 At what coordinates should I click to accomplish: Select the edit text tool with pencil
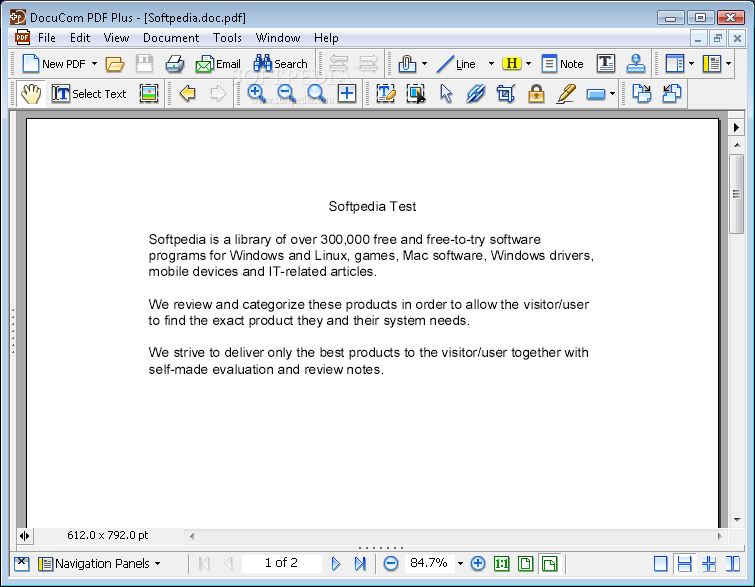[x=386, y=93]
